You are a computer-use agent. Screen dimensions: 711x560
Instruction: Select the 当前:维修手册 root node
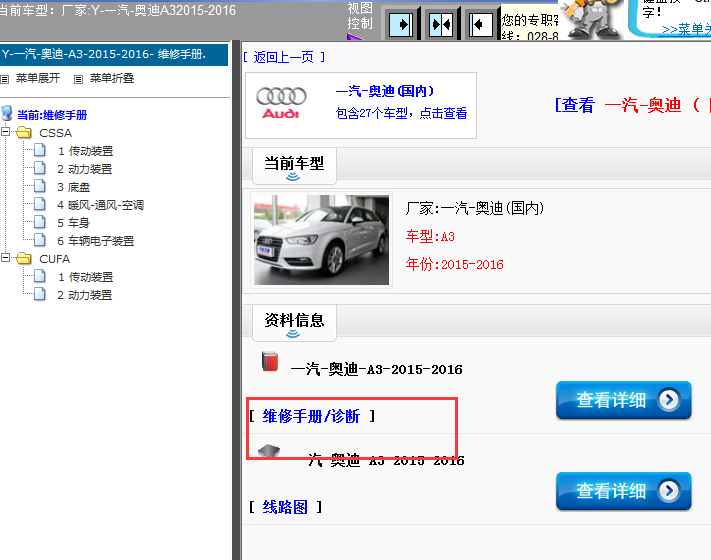[x=52, y=115]
